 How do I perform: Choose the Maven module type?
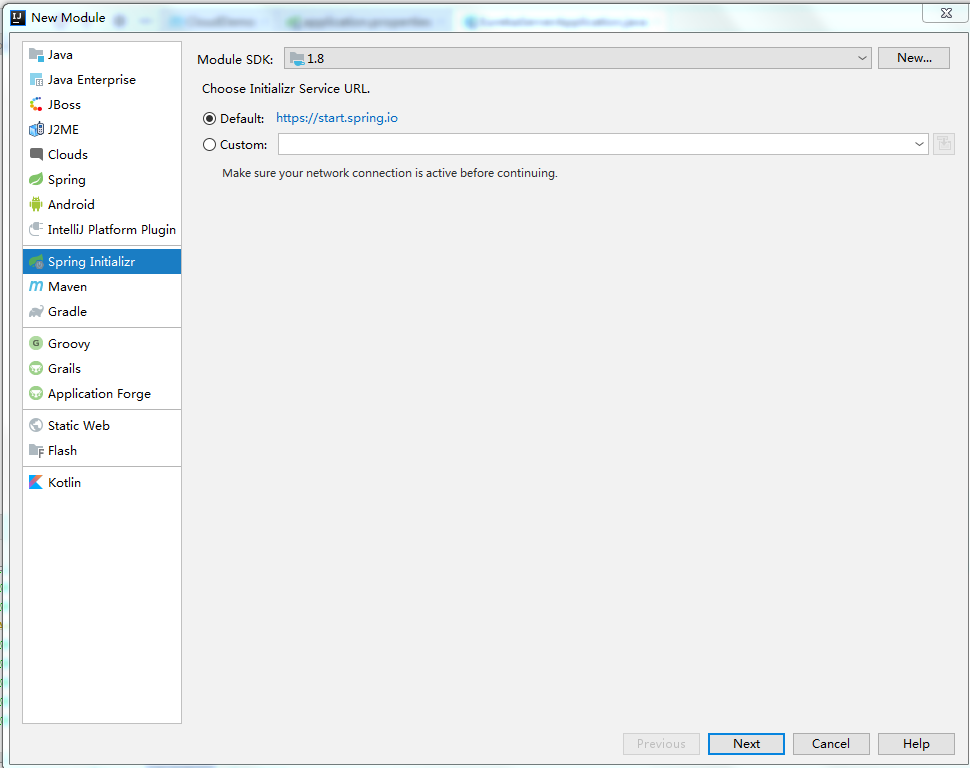coord(102,287)
